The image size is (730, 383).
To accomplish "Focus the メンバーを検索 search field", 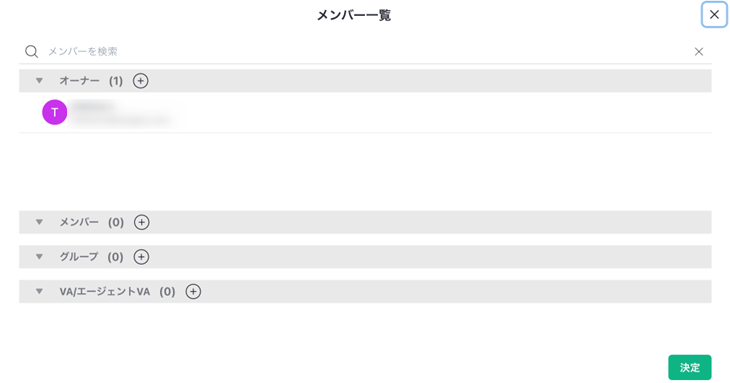I will pyautogui.click(x=368, y=52).
